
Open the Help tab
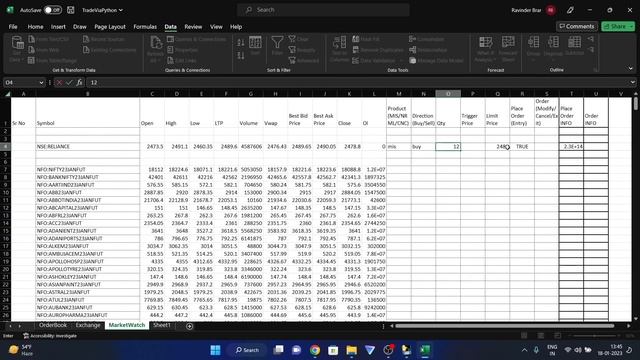click(236, 27)
